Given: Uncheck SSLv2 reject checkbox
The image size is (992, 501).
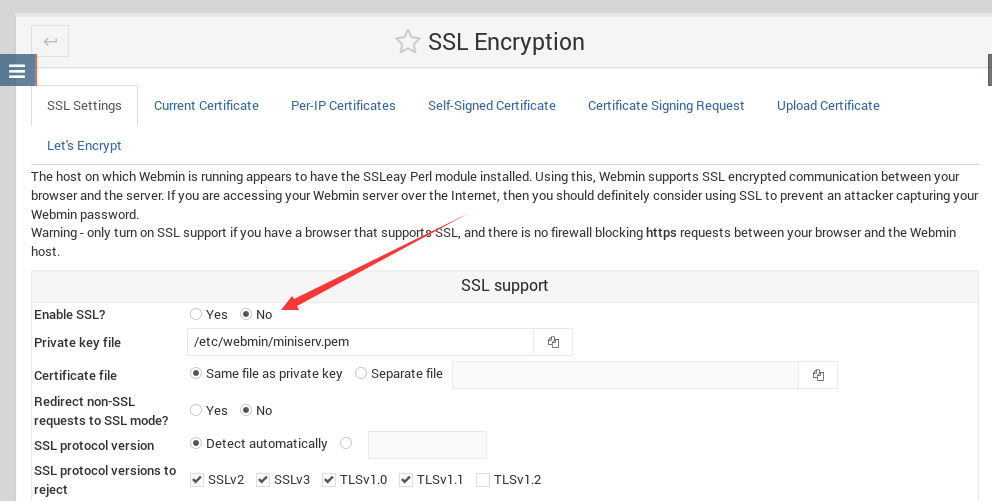Looking at the screenshot, I should pyautogui.click(x=197, y=480).
